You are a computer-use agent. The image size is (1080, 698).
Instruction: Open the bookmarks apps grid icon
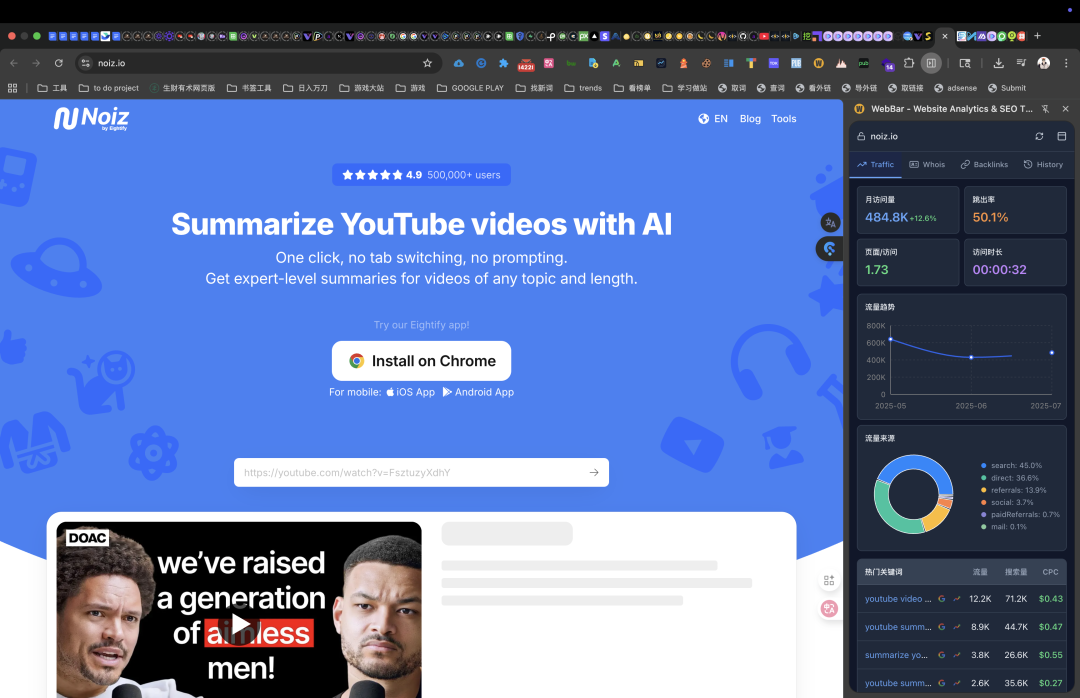(12, 88)
